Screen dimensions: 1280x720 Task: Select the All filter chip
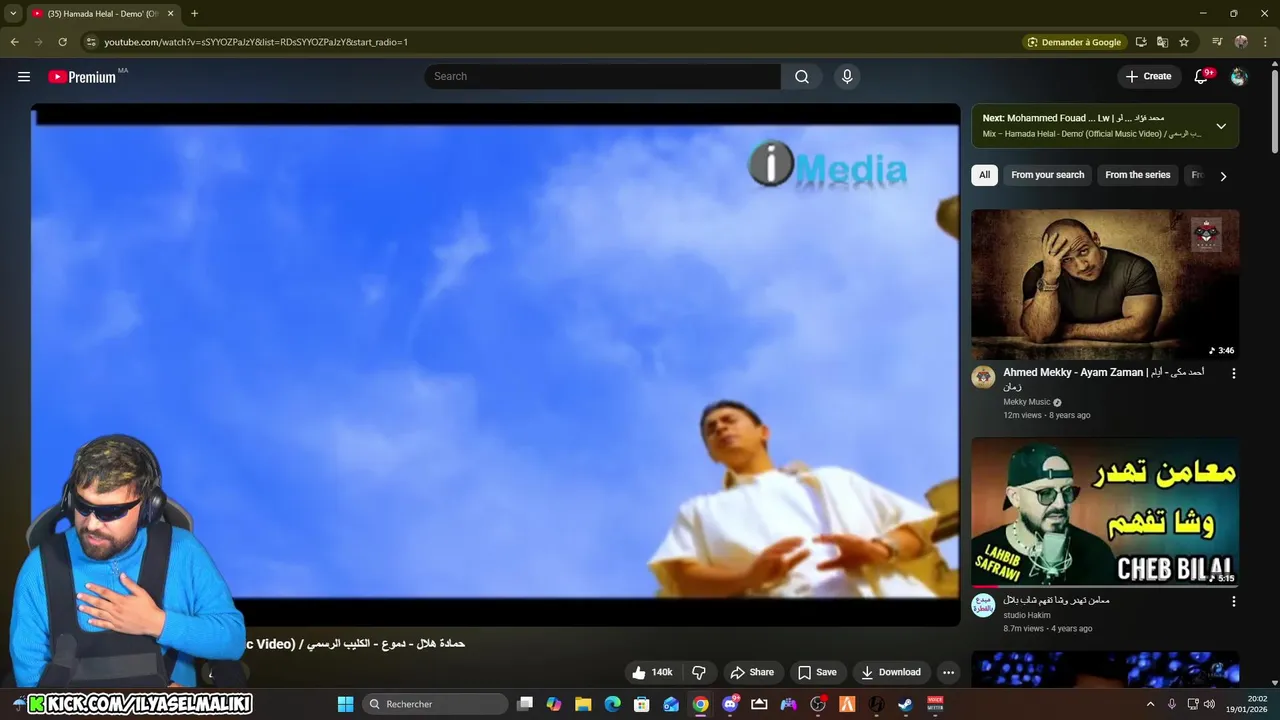click(x=984, y=175)
